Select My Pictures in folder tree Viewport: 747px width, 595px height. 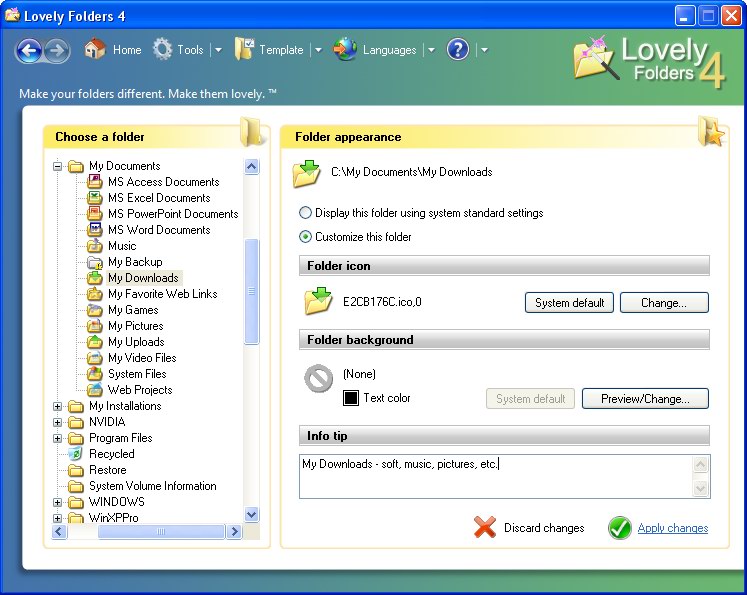pos(135,326)
